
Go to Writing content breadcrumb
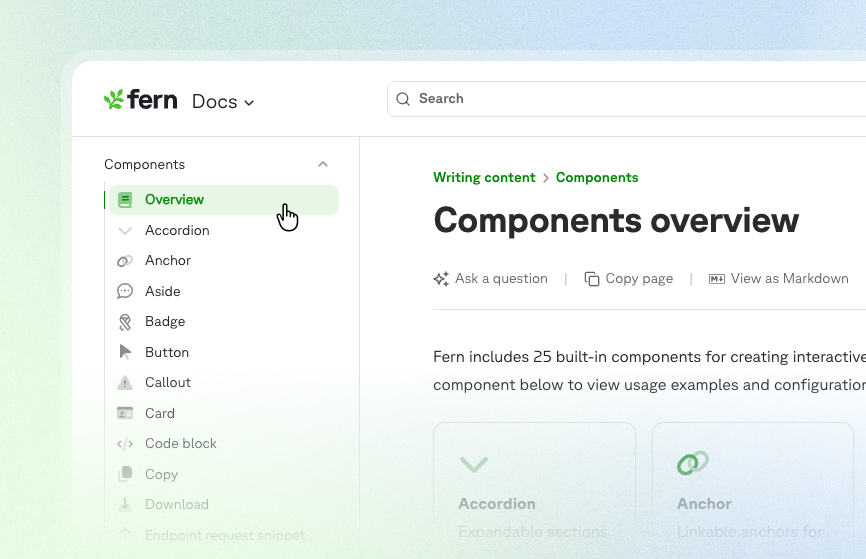[x=484, y=177]
